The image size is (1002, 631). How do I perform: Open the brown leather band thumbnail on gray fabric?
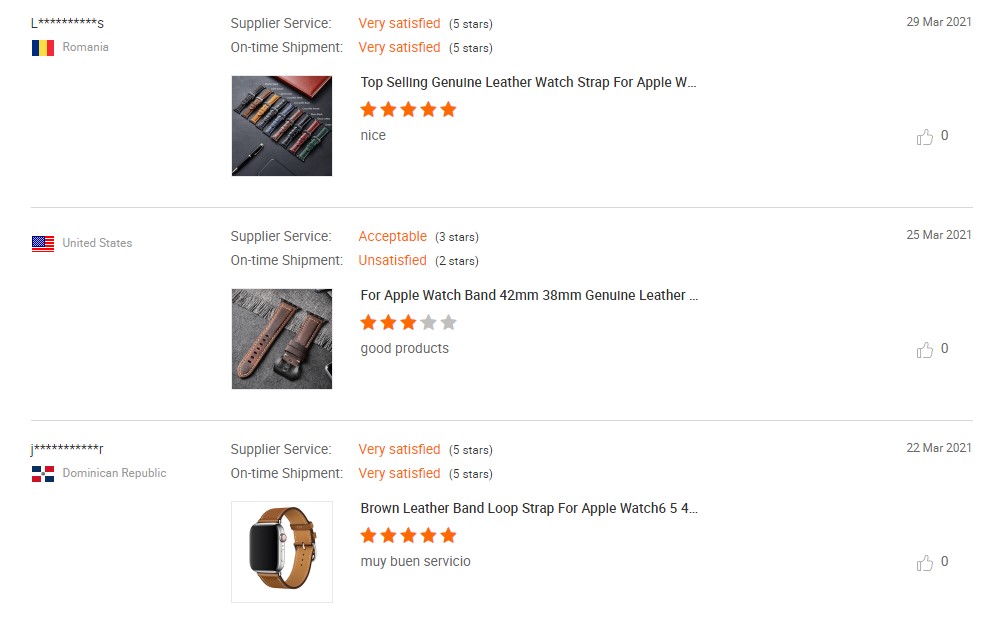(x=282, y=339)
